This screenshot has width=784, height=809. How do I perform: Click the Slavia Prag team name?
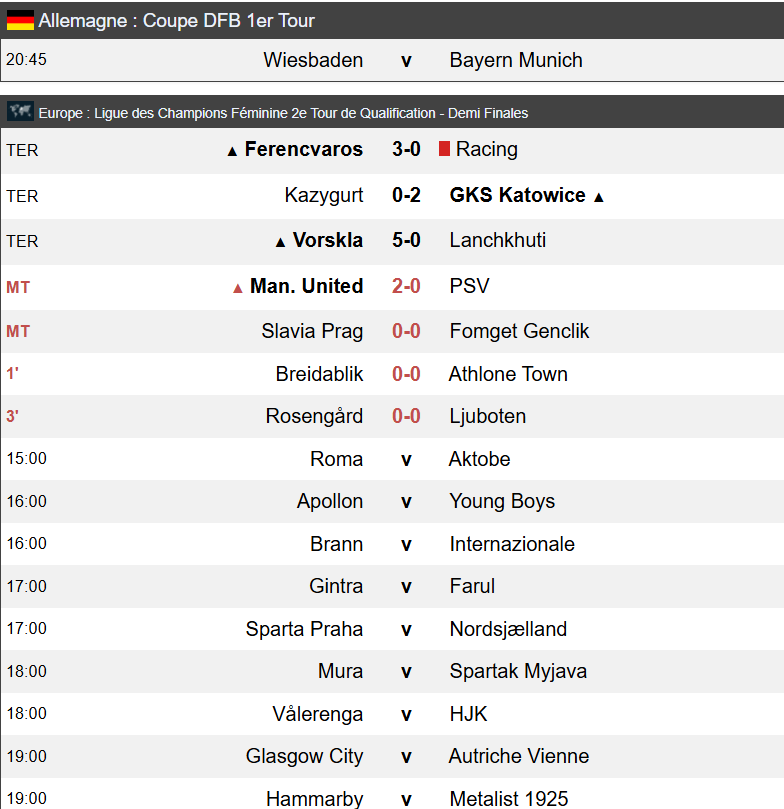[312, 331]
